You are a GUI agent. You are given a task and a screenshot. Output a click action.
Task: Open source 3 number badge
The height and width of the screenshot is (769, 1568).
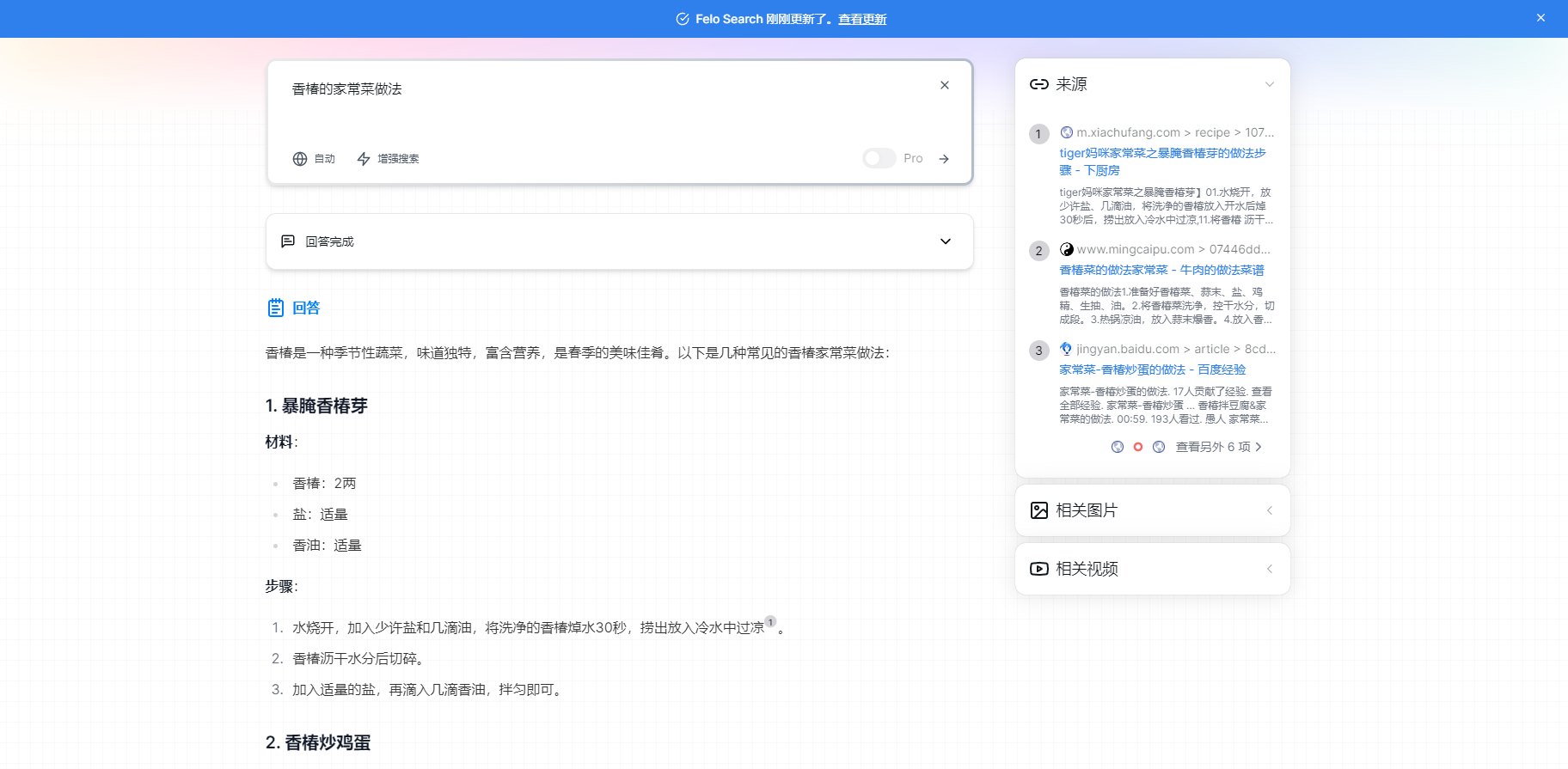[x=1038, y=351]
